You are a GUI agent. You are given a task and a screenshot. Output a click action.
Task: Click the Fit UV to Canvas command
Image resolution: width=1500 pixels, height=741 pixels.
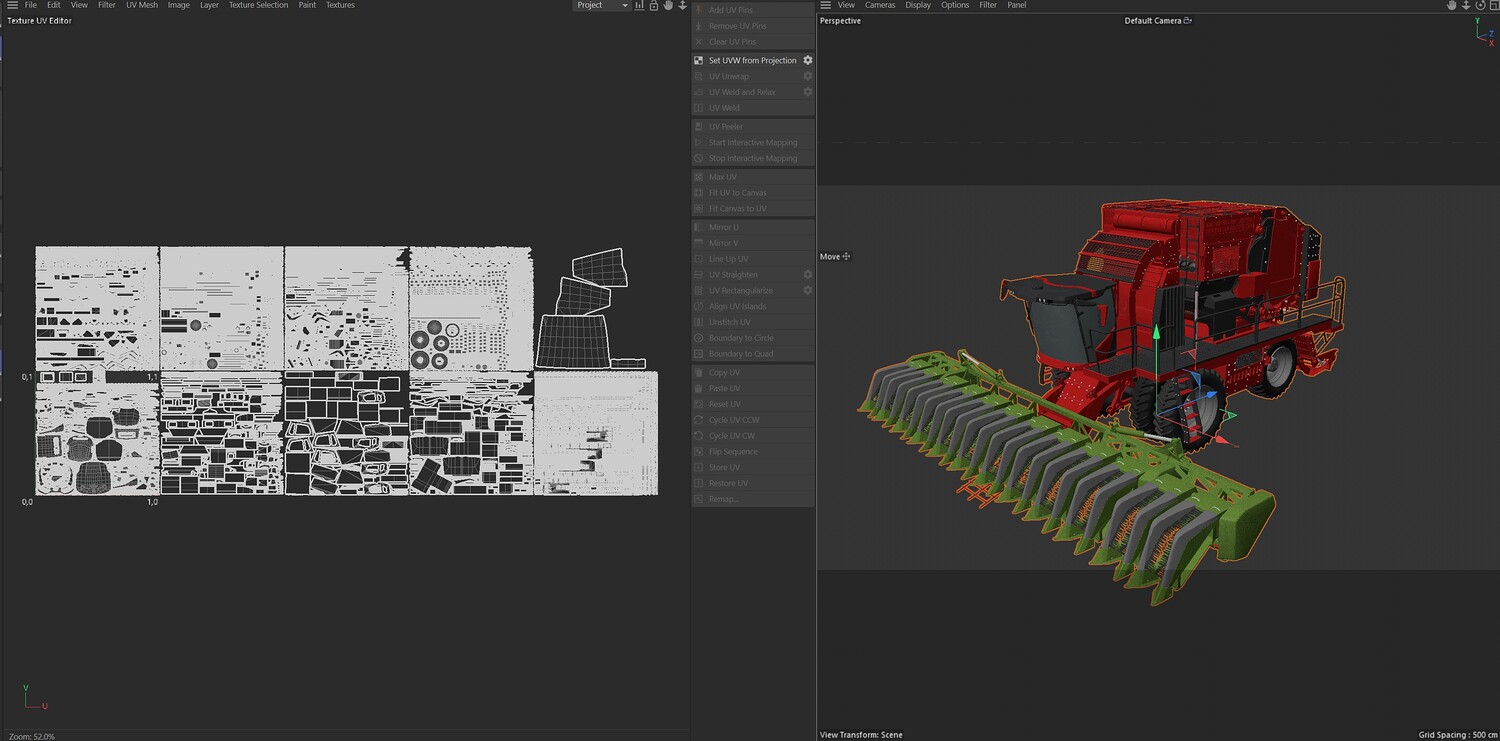coord(753,193)
